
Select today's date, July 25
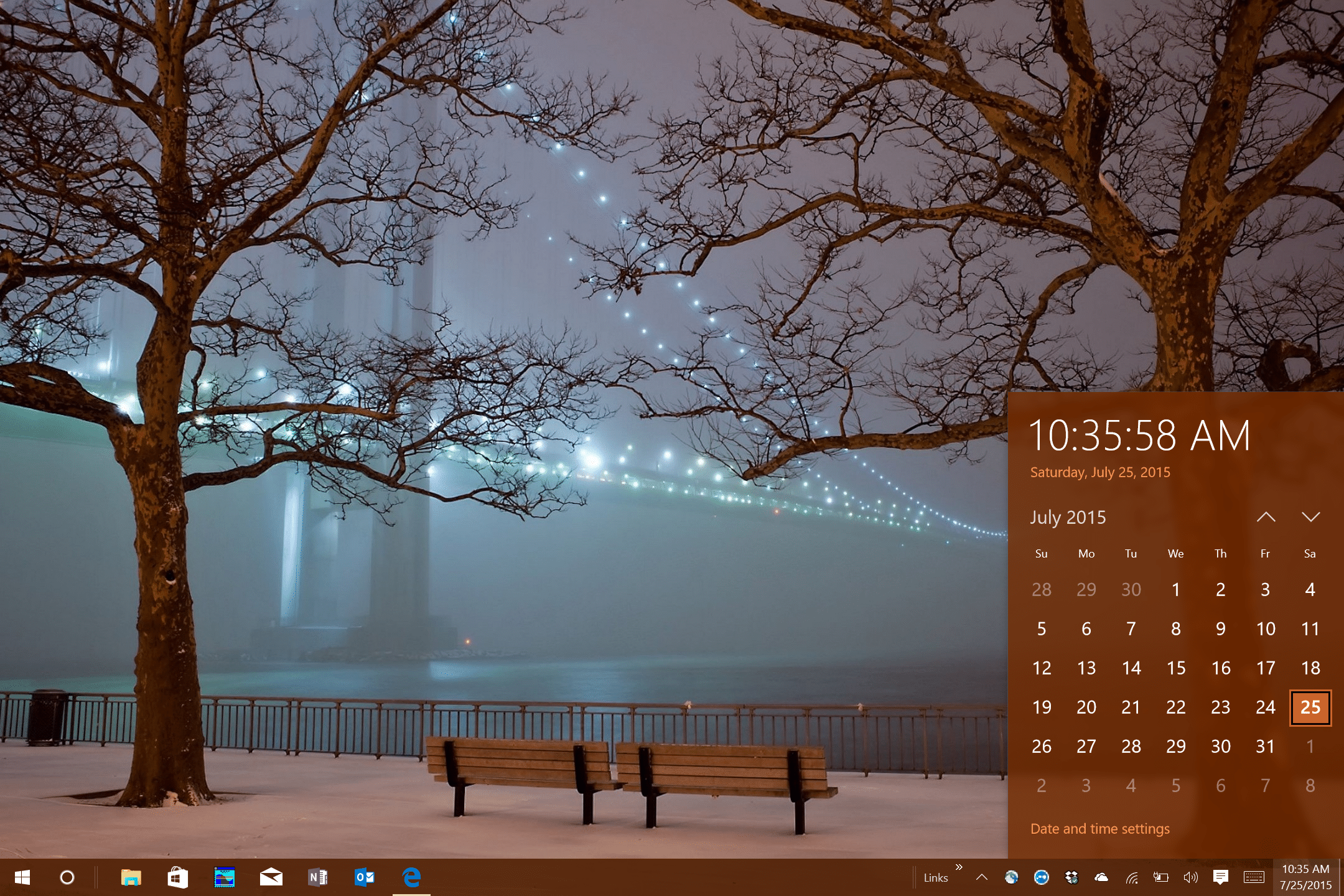1310,707
